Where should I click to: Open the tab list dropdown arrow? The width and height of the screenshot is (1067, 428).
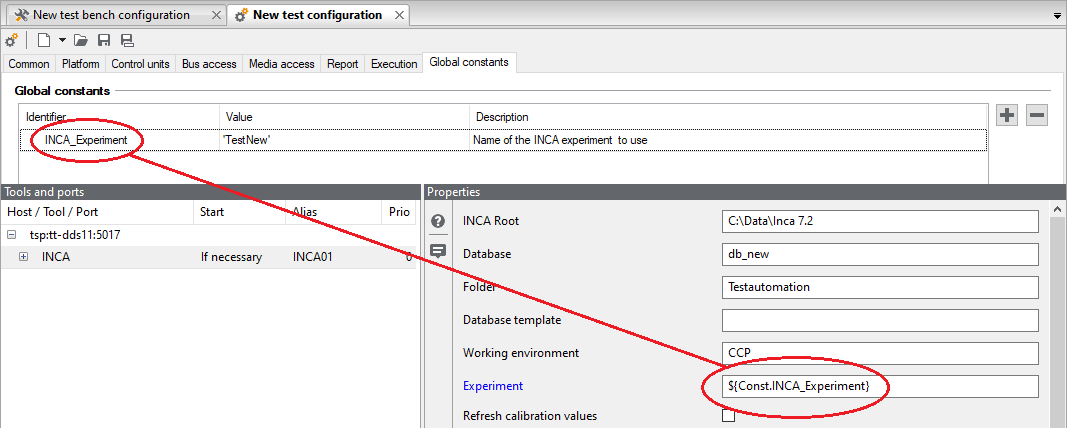1057,15
